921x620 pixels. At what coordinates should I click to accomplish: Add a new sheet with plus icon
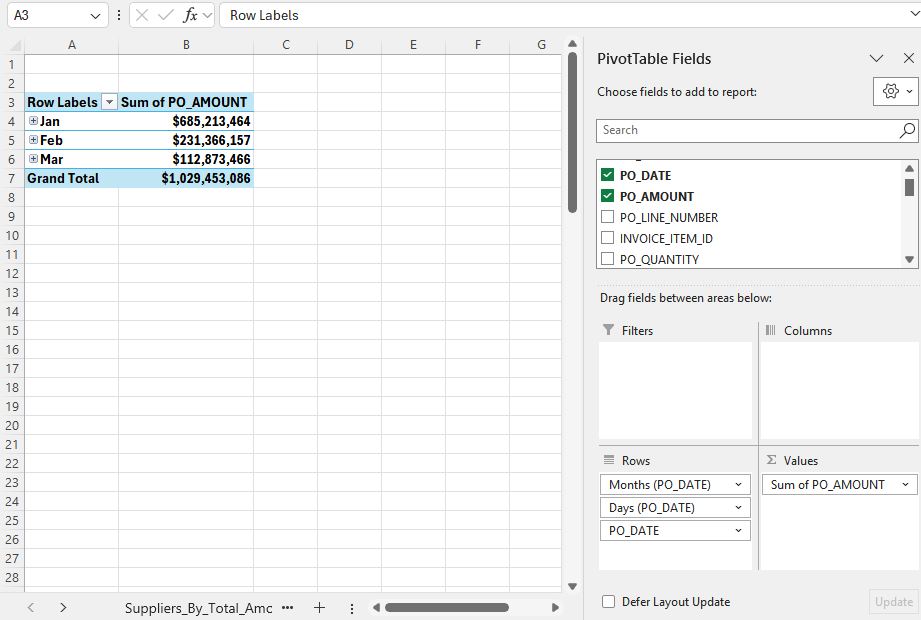[319, 607]
